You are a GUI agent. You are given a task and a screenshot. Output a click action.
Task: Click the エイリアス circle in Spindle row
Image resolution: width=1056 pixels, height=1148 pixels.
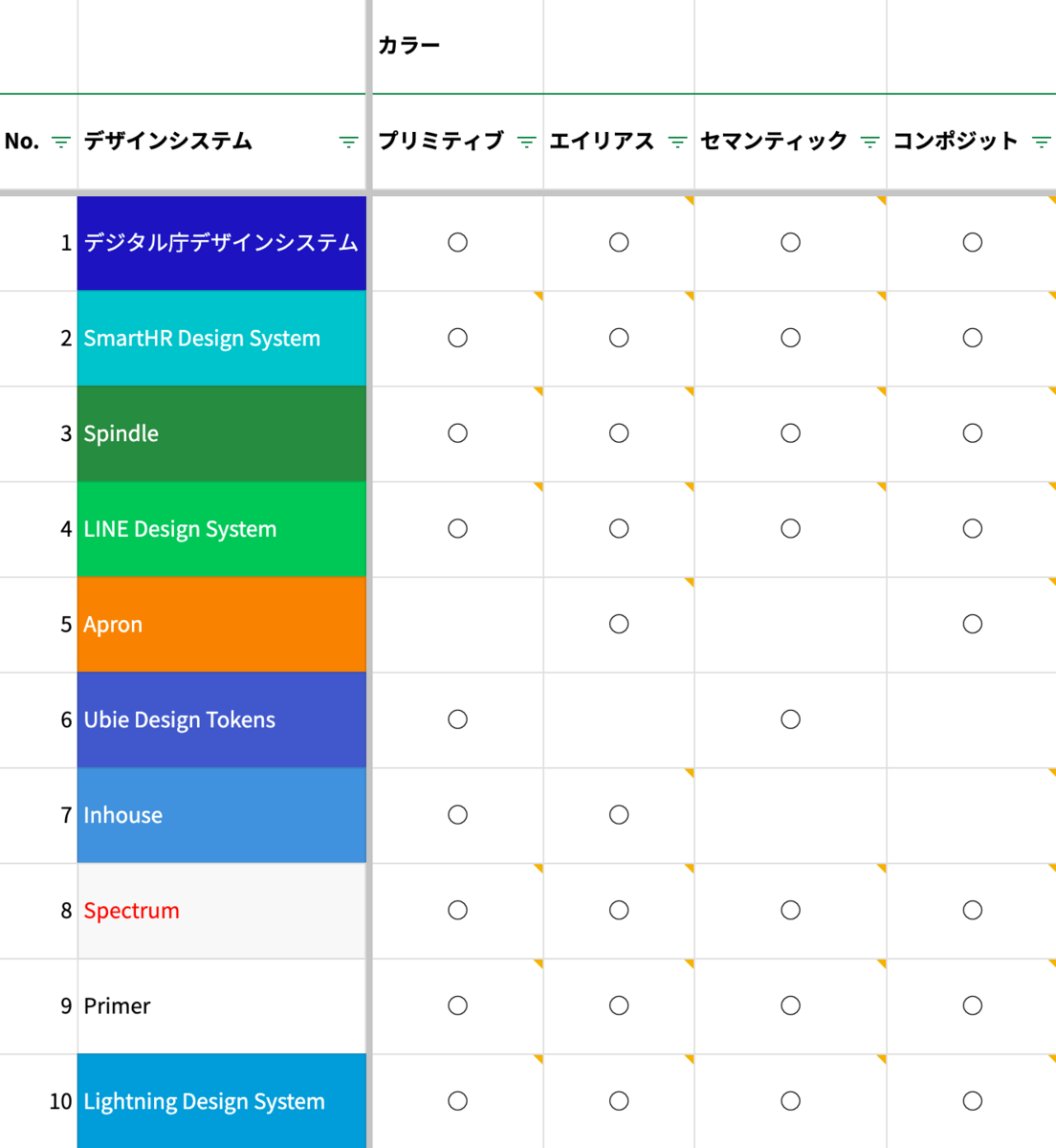pos(619,433)
